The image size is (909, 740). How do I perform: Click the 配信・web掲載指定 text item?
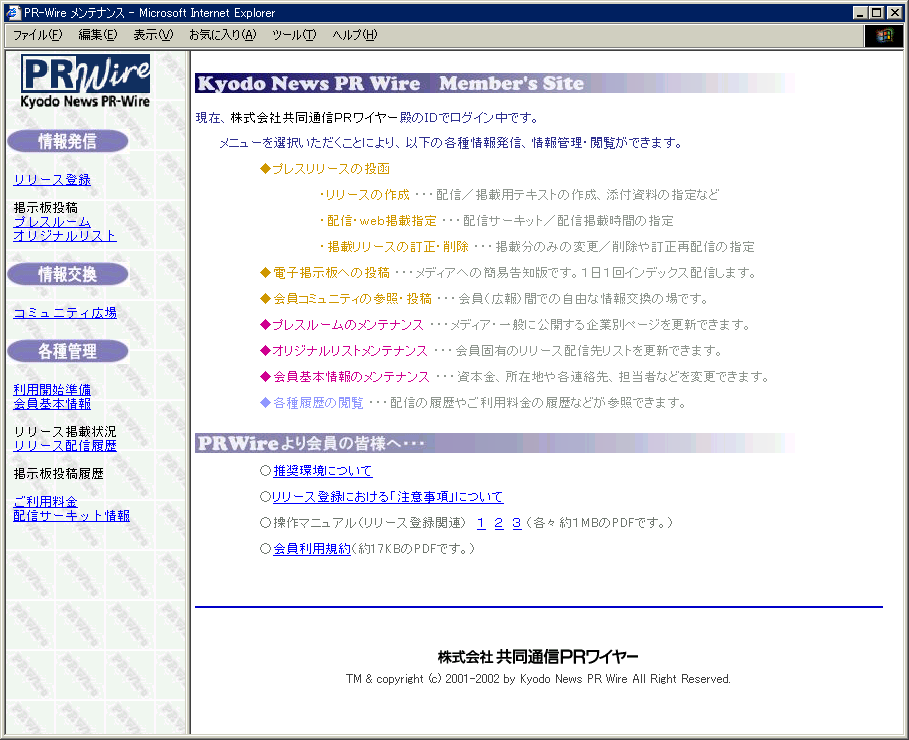click(378, 221)
